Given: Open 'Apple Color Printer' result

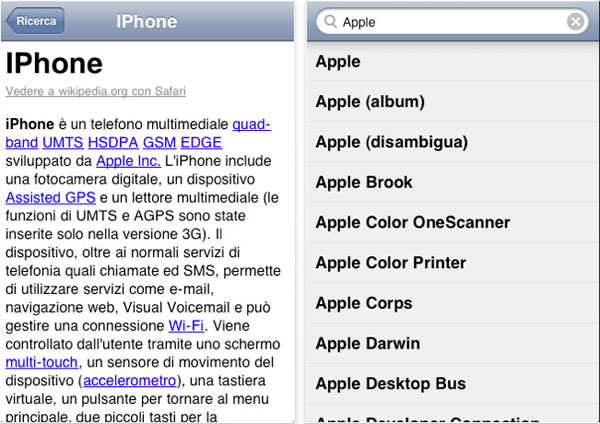Looking at the screenshot, I should point(453,263).
